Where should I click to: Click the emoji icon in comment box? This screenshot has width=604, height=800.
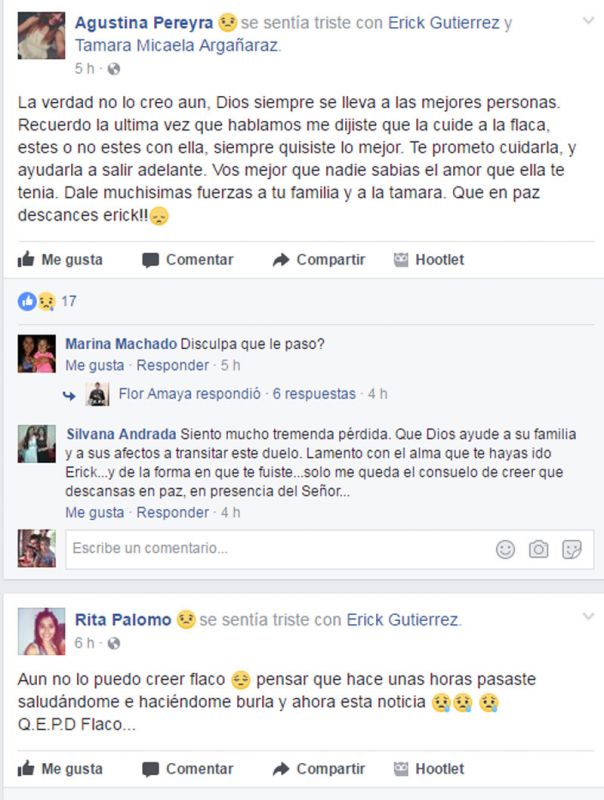[505, 549]
